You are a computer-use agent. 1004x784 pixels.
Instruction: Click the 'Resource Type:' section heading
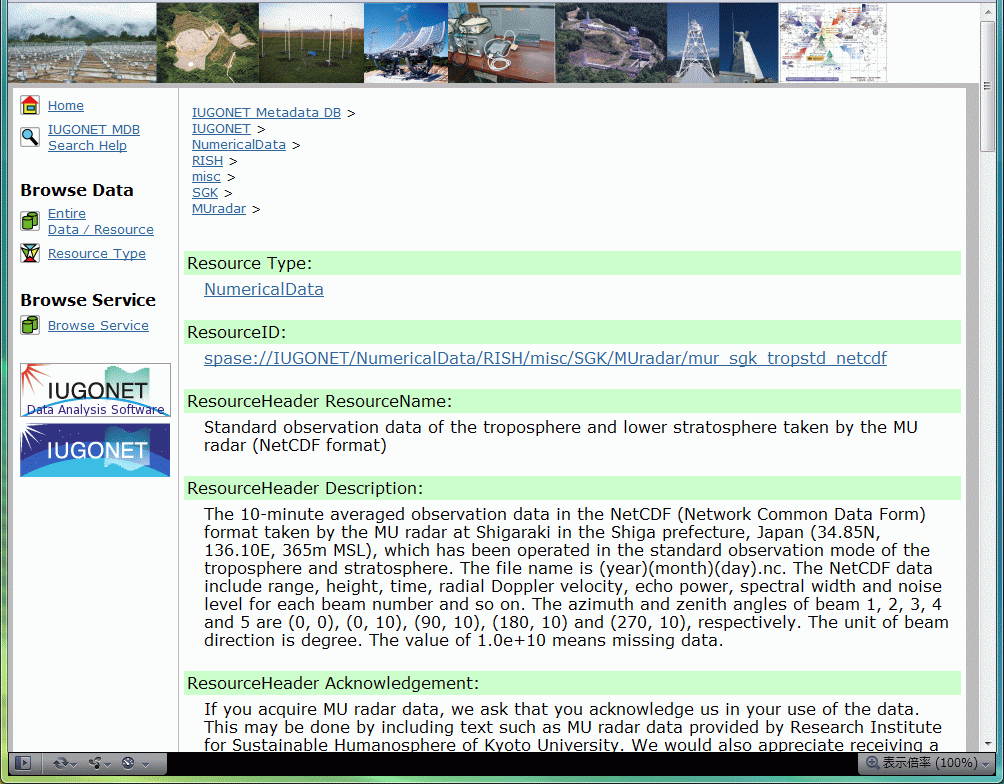(250, 263)
